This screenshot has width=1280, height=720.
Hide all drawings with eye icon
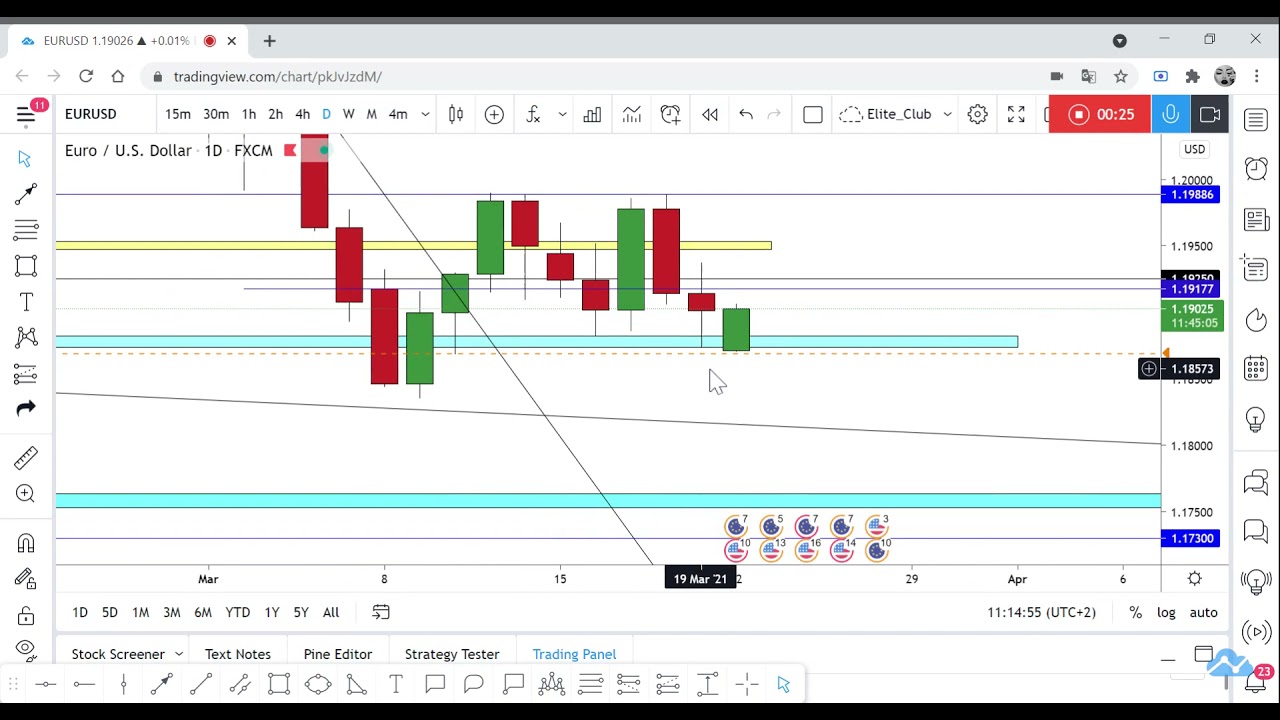click(x=26, y=648)
